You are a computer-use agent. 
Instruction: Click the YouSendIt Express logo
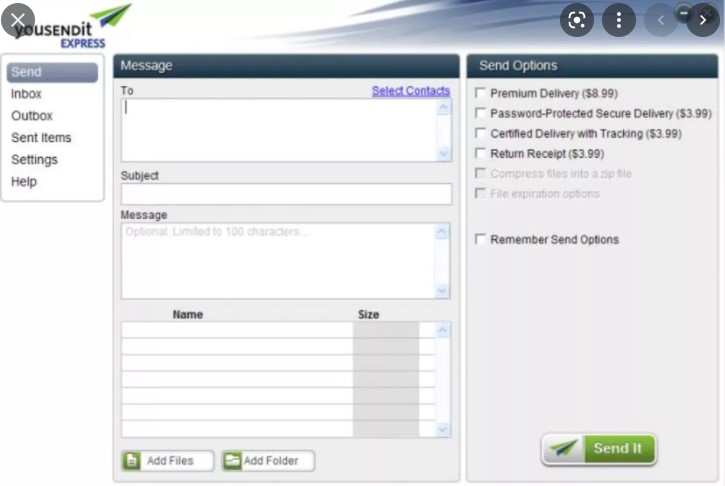72,28
